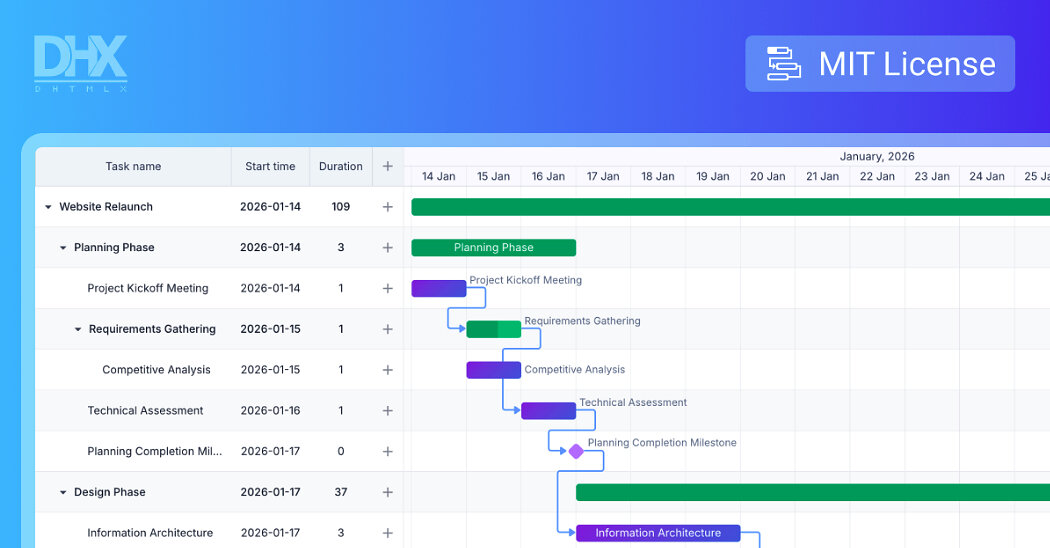Viewport: 1050px width, 548px height.
Task: Click plus icon in Requirements Gathering row
Action: point(388,330)
